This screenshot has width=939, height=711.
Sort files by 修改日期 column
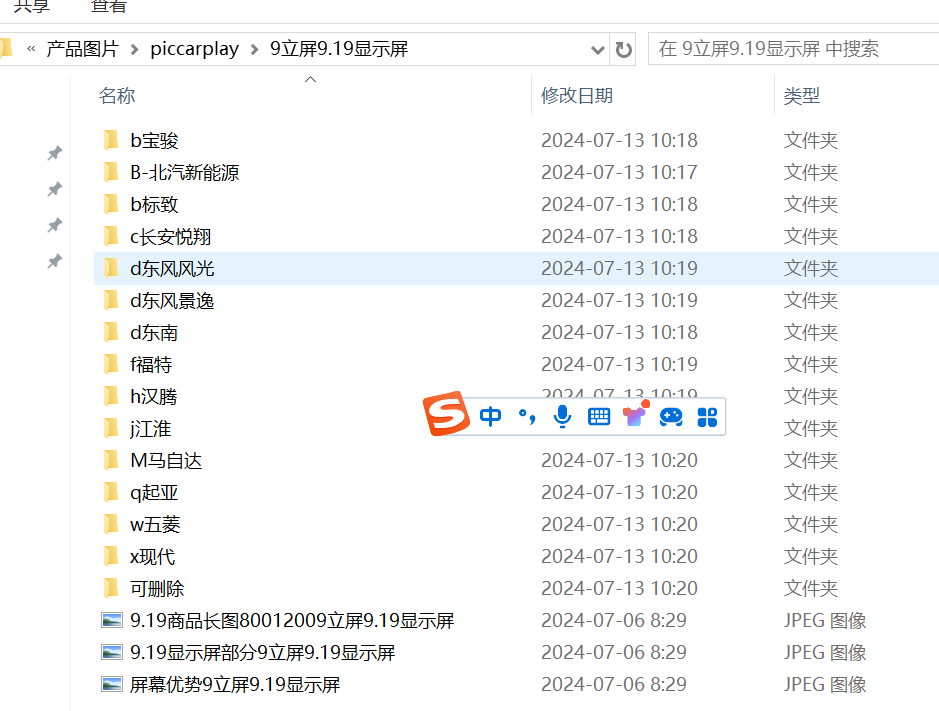tap(577, 96)
